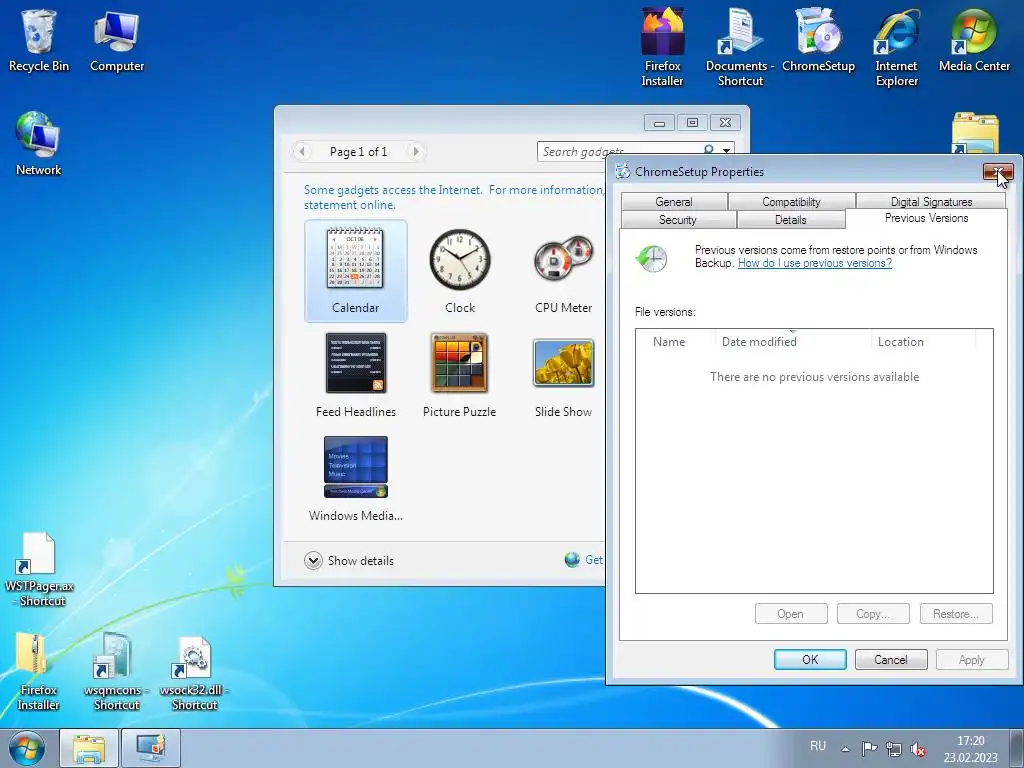Open the search gadgets dropdown arrow
Screen dimensions: 1024x768
tap(726, 152)
